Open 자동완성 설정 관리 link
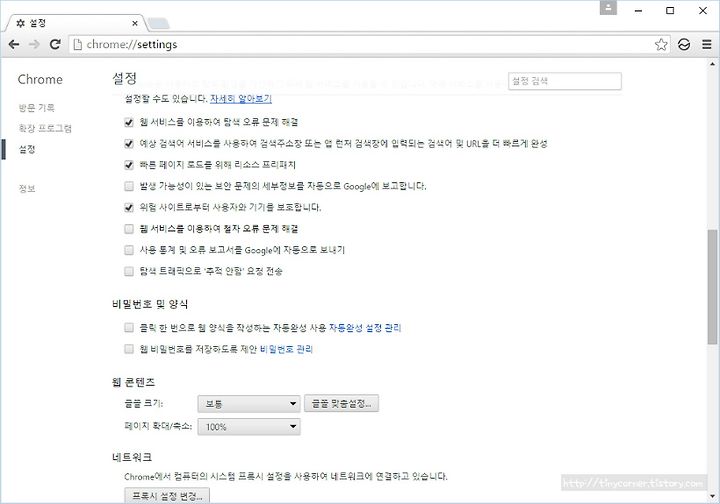Screen dimensions: 720x504 (365, 328)
